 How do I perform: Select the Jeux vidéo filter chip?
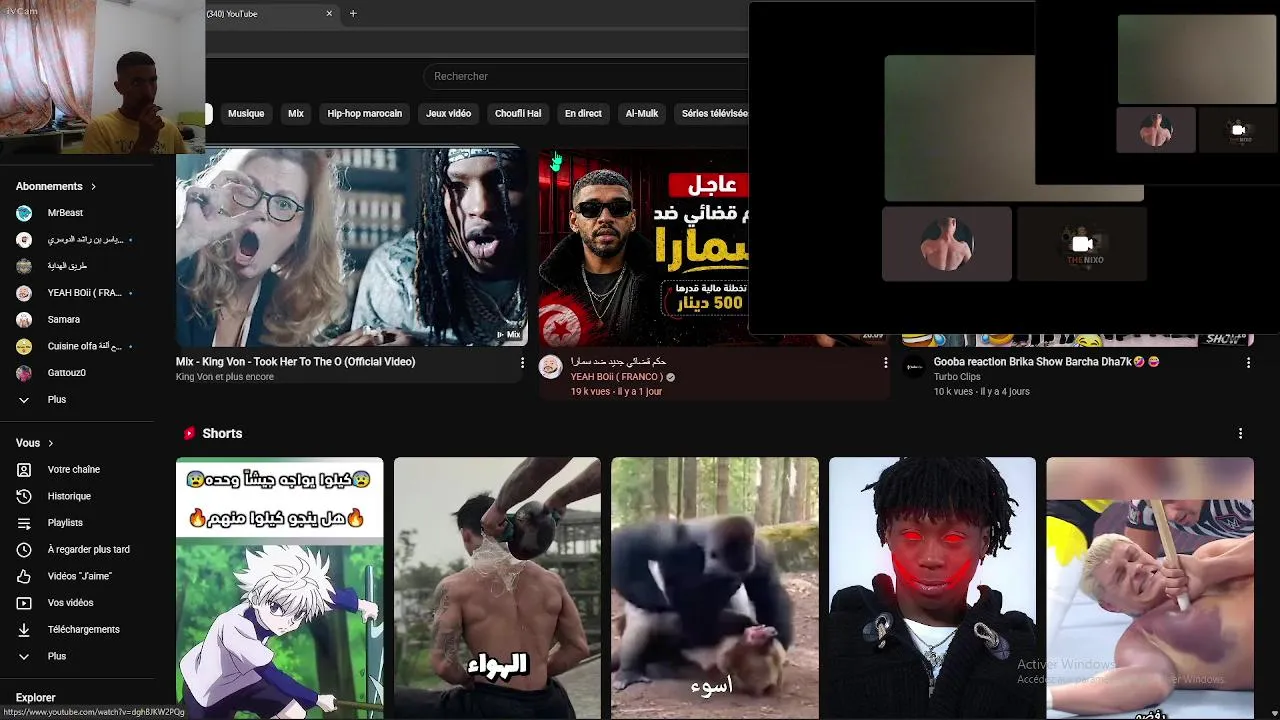pos(448,114)
